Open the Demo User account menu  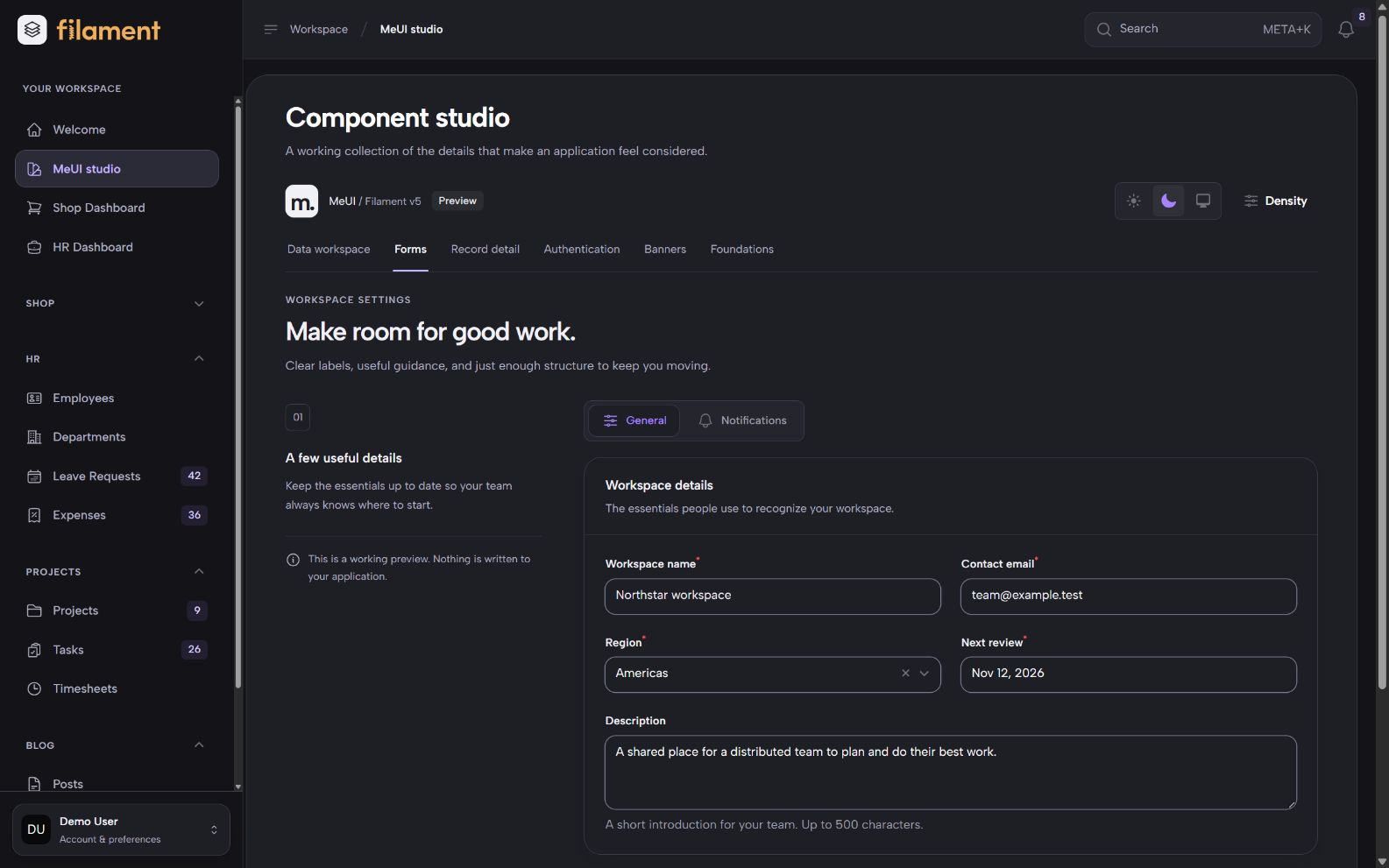coord(121,829)
